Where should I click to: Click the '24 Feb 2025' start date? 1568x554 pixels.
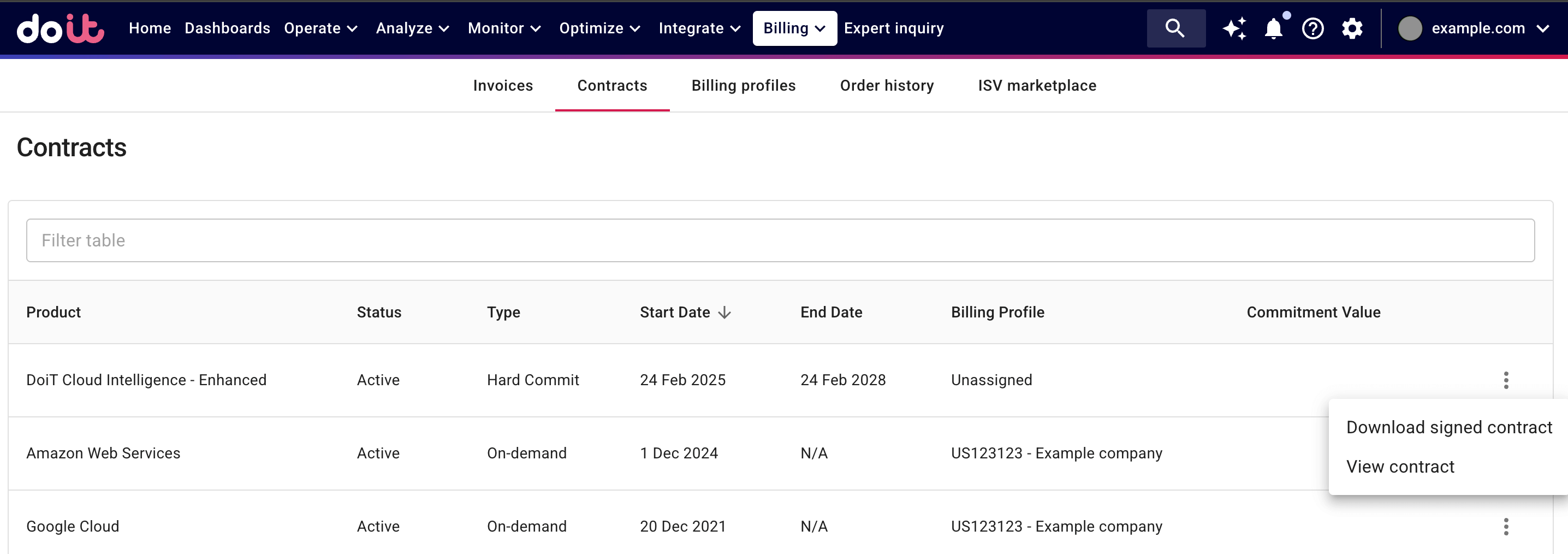682,380
